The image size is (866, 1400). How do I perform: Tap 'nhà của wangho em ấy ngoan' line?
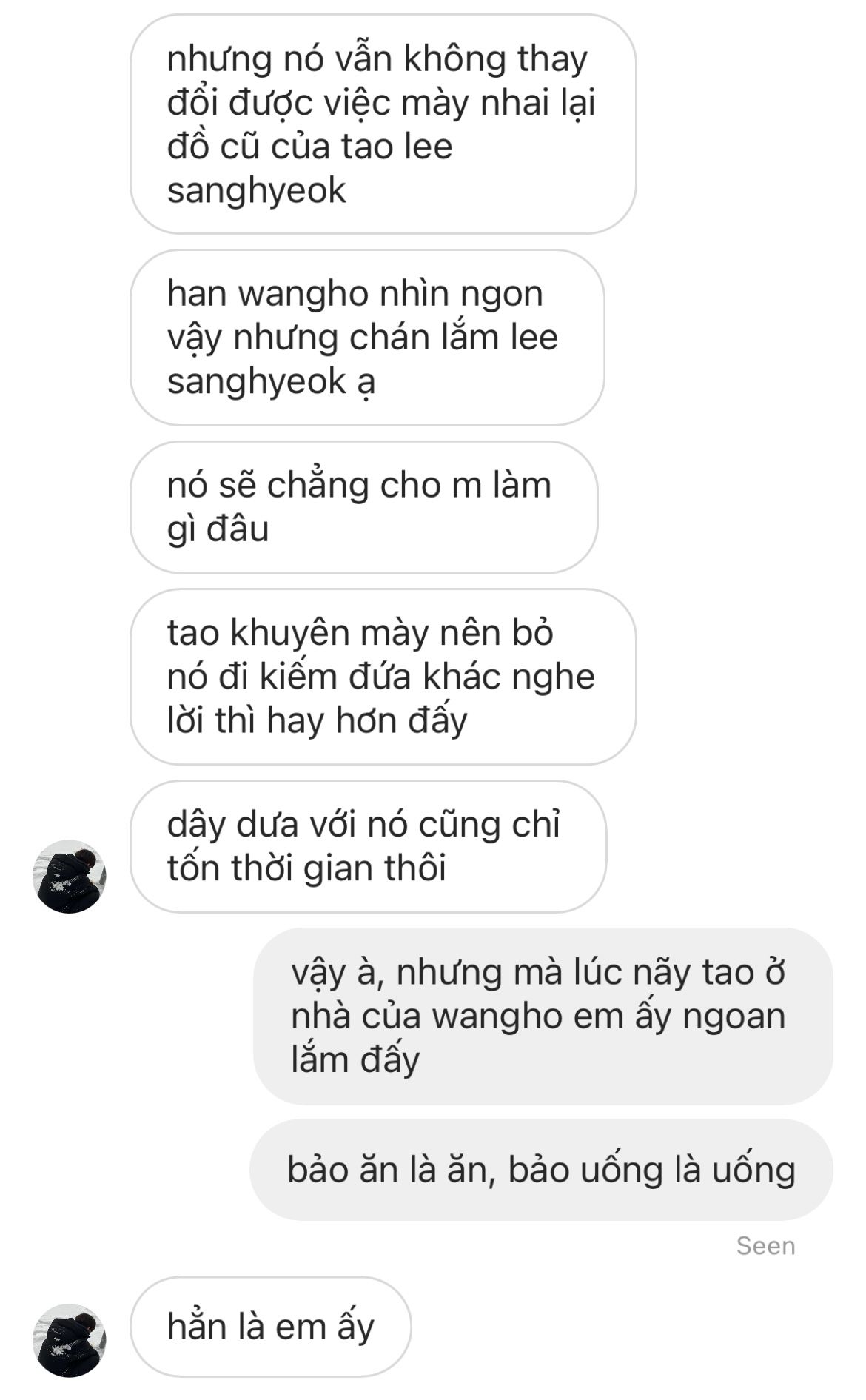(x=538, y=1016)
